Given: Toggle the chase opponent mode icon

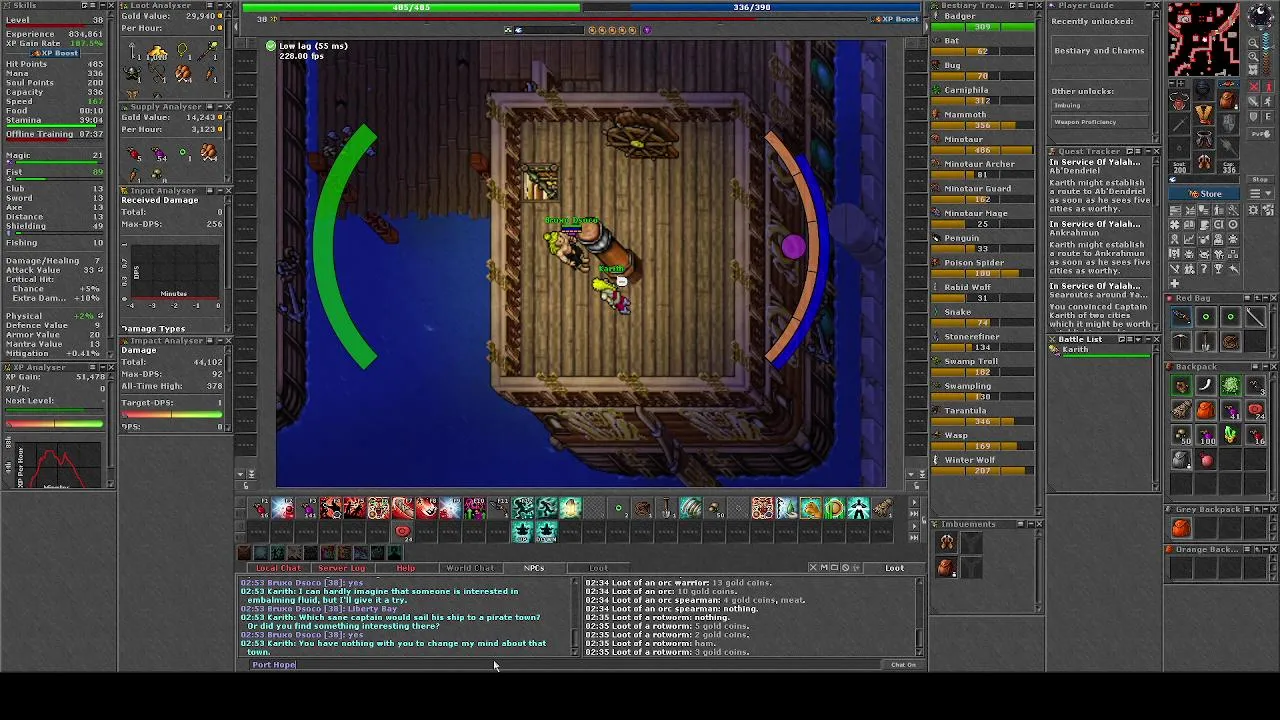Looking at the screenshot, I should (x=1267, y=100).
